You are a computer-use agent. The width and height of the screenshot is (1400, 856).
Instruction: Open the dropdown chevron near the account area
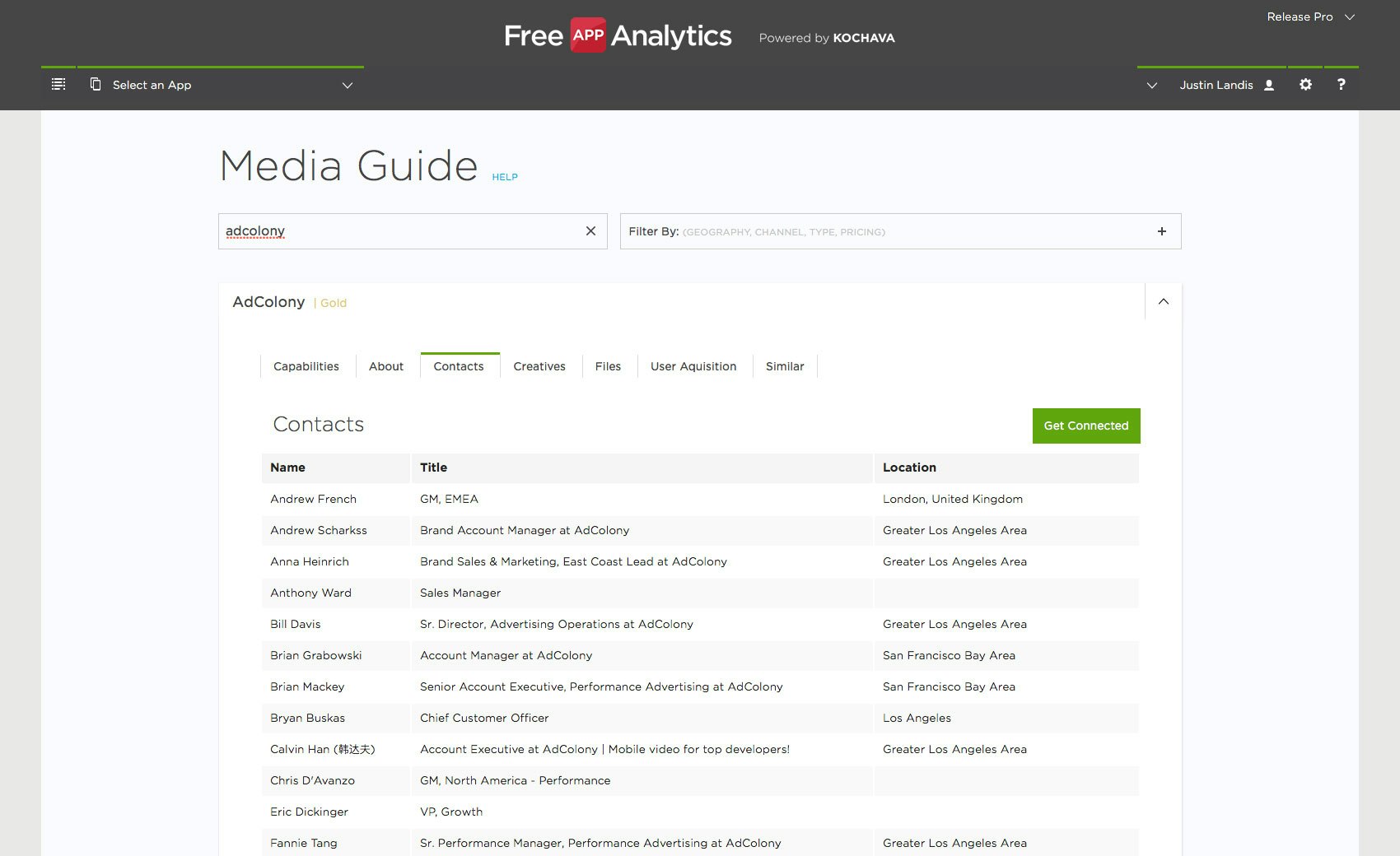[1151, 85]
